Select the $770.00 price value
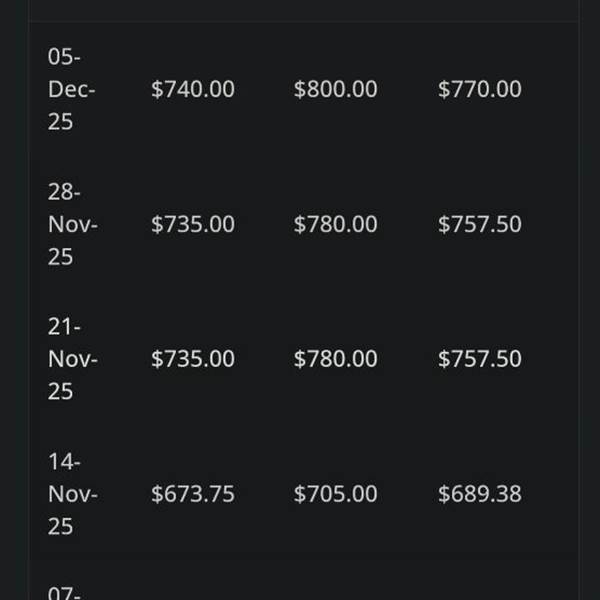This screenshot has height=600, width=600. (x=479, y=89)
